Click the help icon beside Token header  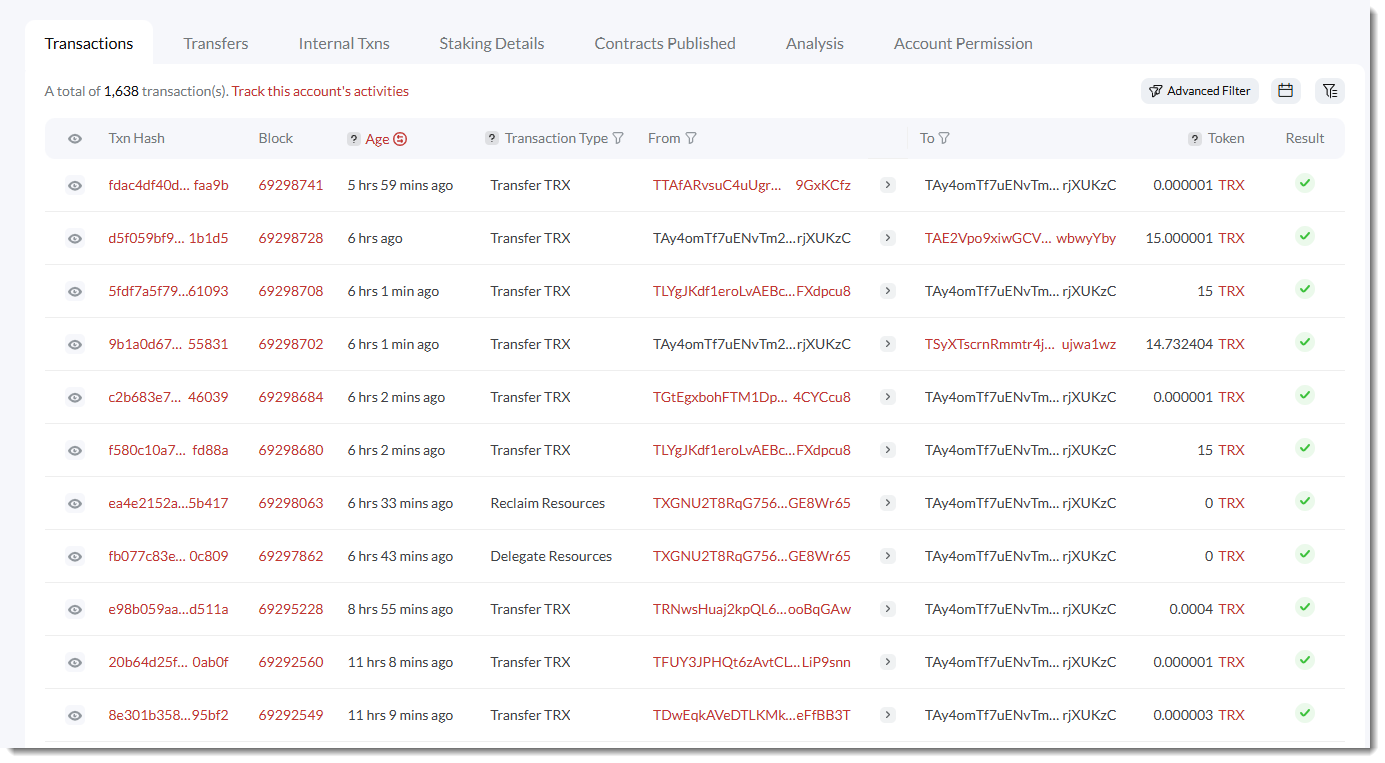click(x=1195, y=139)
